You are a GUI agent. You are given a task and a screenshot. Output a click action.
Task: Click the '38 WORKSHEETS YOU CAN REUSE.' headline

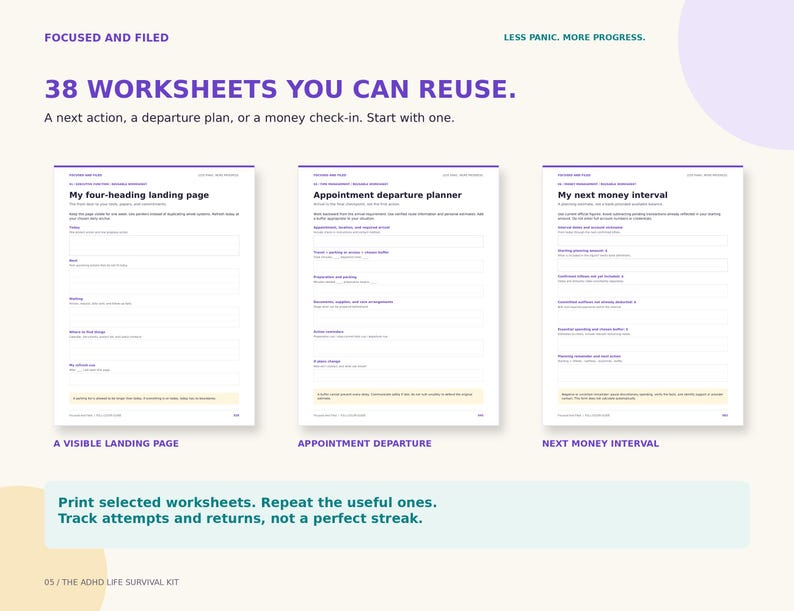[281, 89]
